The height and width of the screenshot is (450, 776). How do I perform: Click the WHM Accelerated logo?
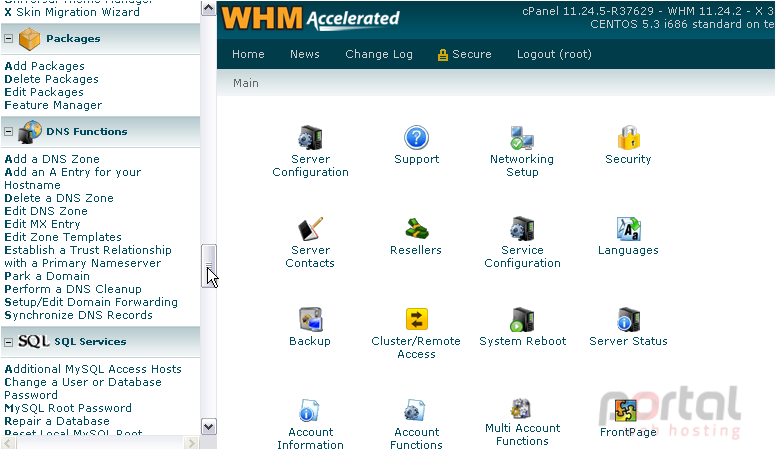pos(311,18)
